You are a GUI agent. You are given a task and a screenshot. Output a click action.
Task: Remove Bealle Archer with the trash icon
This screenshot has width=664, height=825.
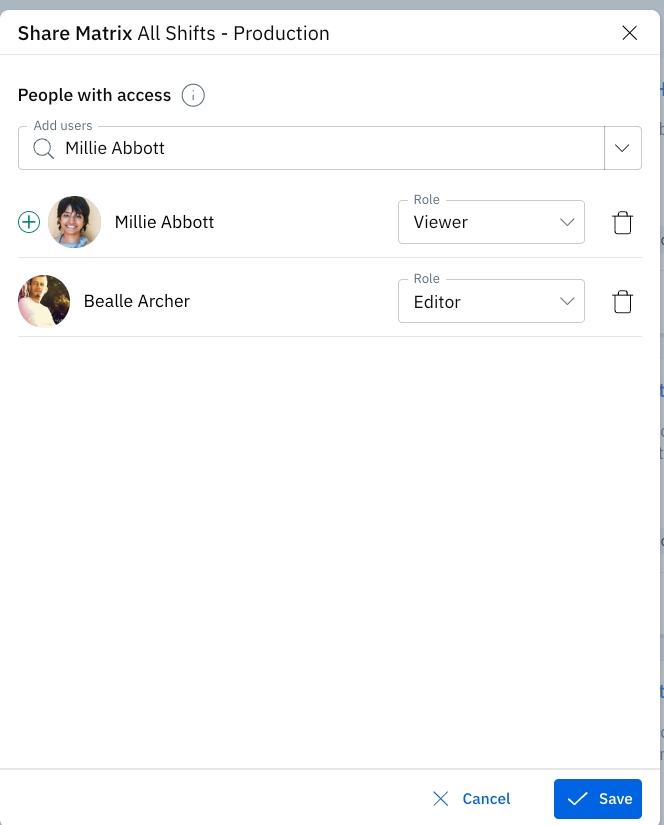coord(622,301)
